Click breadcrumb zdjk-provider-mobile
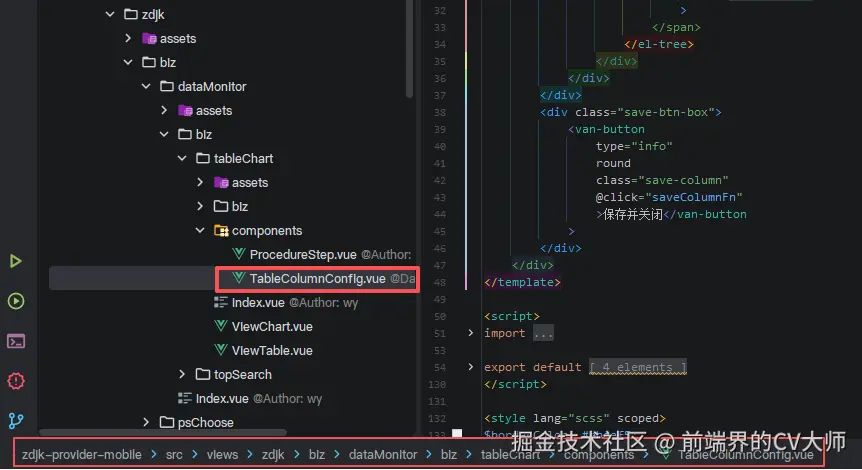The width and height of the screenshot is (862, 470). (x=81, y=455)
